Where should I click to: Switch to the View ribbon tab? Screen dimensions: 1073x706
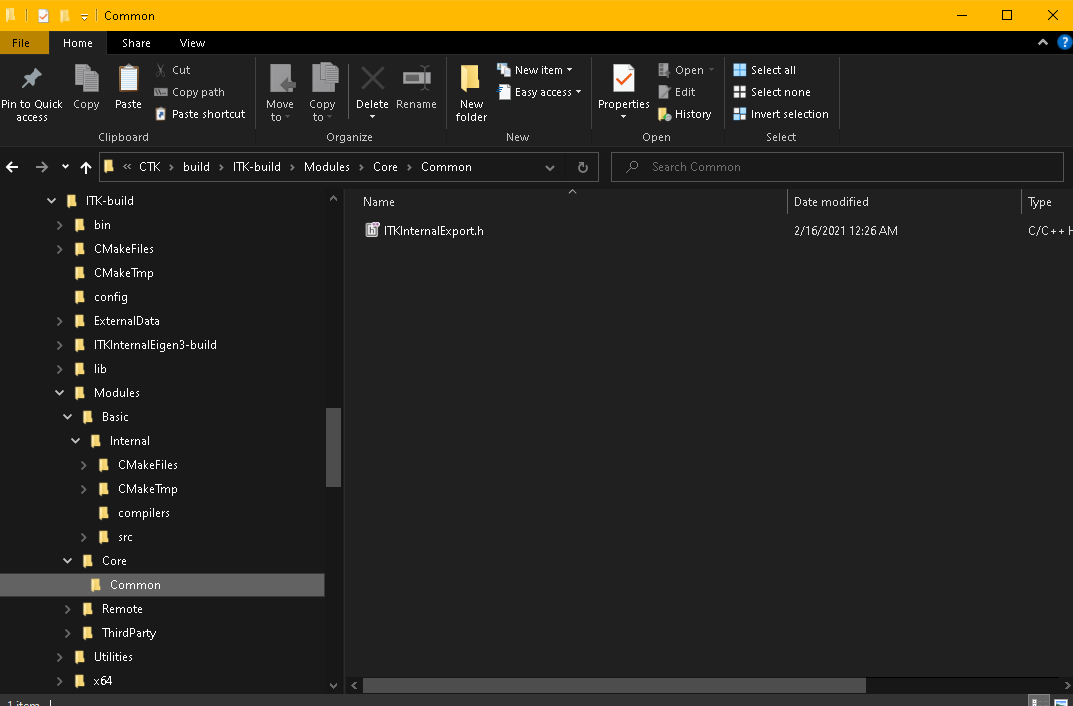pyautogui.click(x=192, y=43)
